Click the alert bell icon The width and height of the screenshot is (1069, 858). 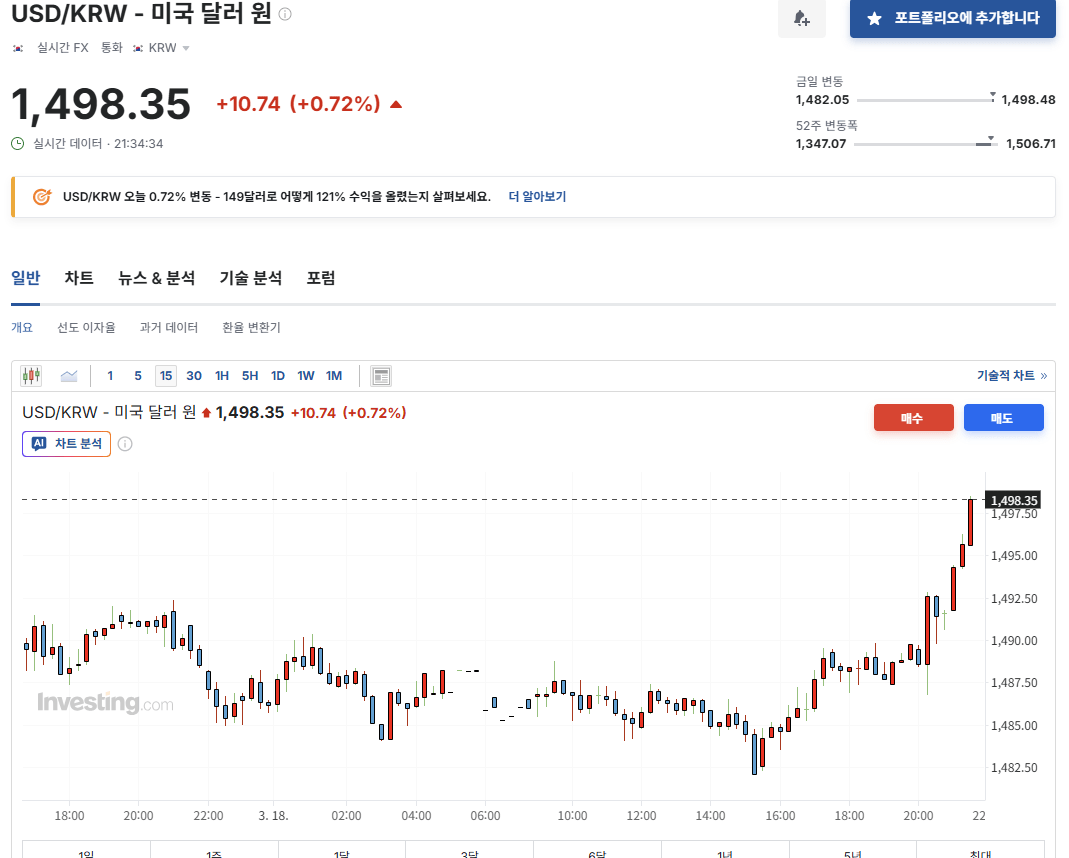801,19
